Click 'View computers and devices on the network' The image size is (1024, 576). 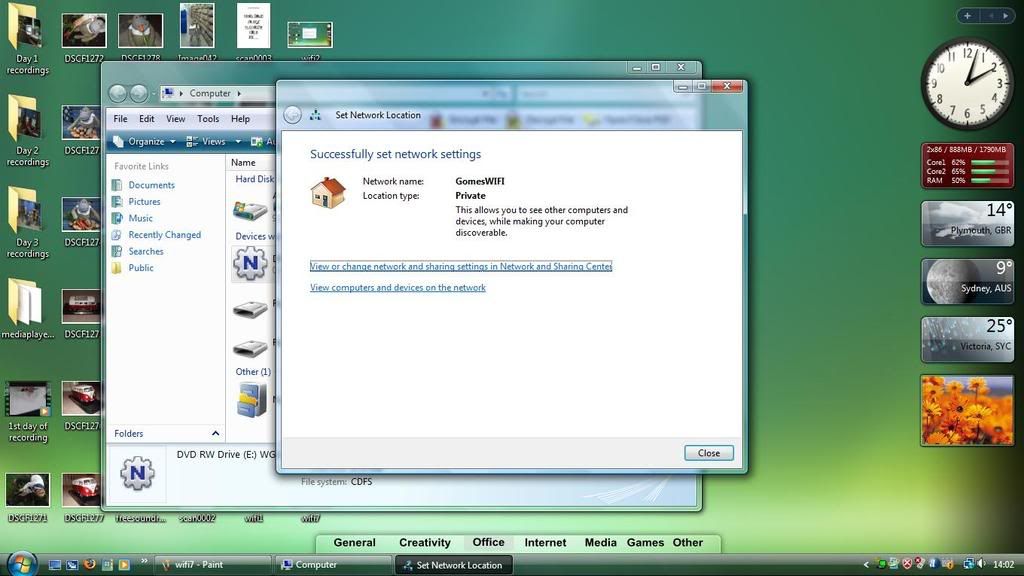click(x=398, y=287)
